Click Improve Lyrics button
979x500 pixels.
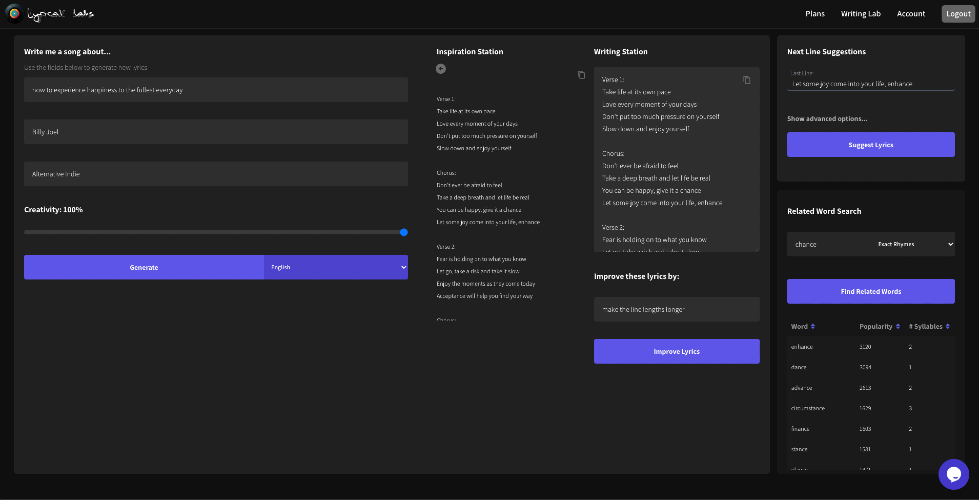tap(676, 351)
